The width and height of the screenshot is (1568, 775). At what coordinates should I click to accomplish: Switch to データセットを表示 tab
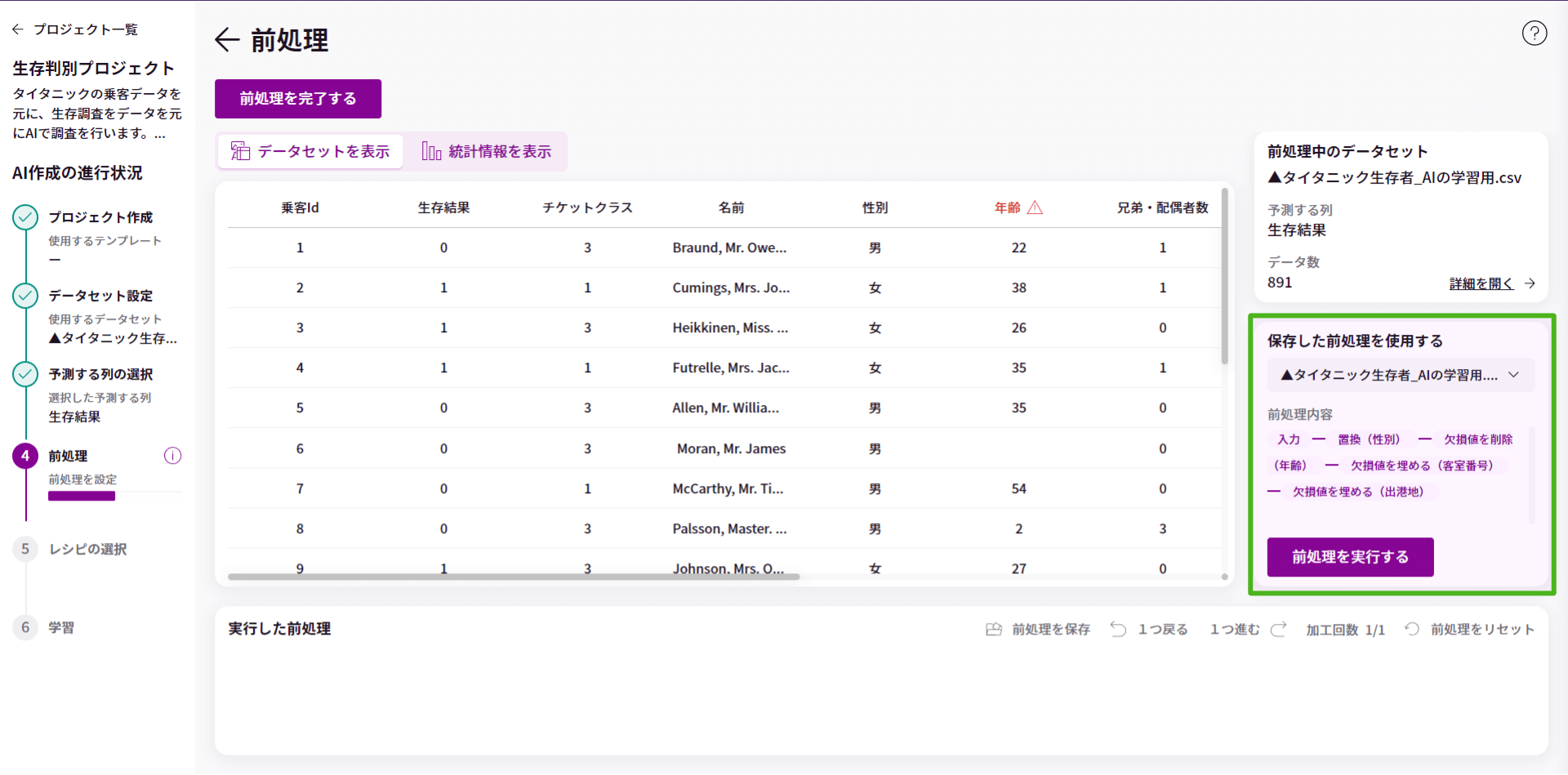coord(310,151)
